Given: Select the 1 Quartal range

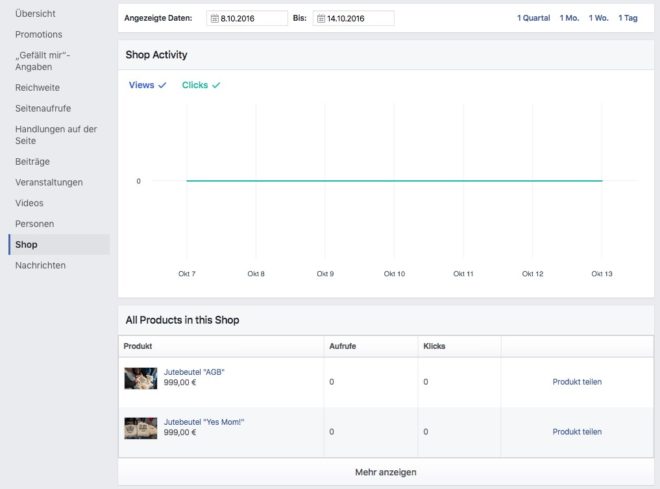Looking at the screenshot, I should [x=533, y=18].
